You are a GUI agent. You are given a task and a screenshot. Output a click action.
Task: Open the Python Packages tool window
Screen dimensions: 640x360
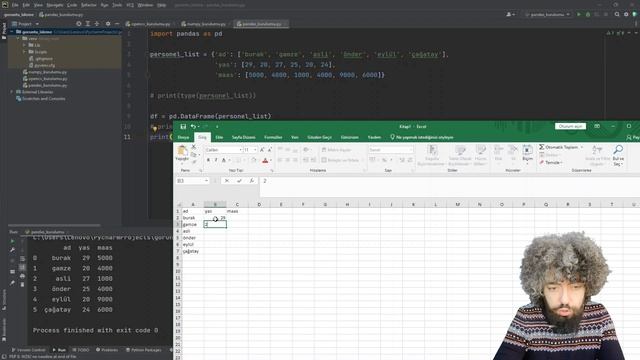point(144,350)
